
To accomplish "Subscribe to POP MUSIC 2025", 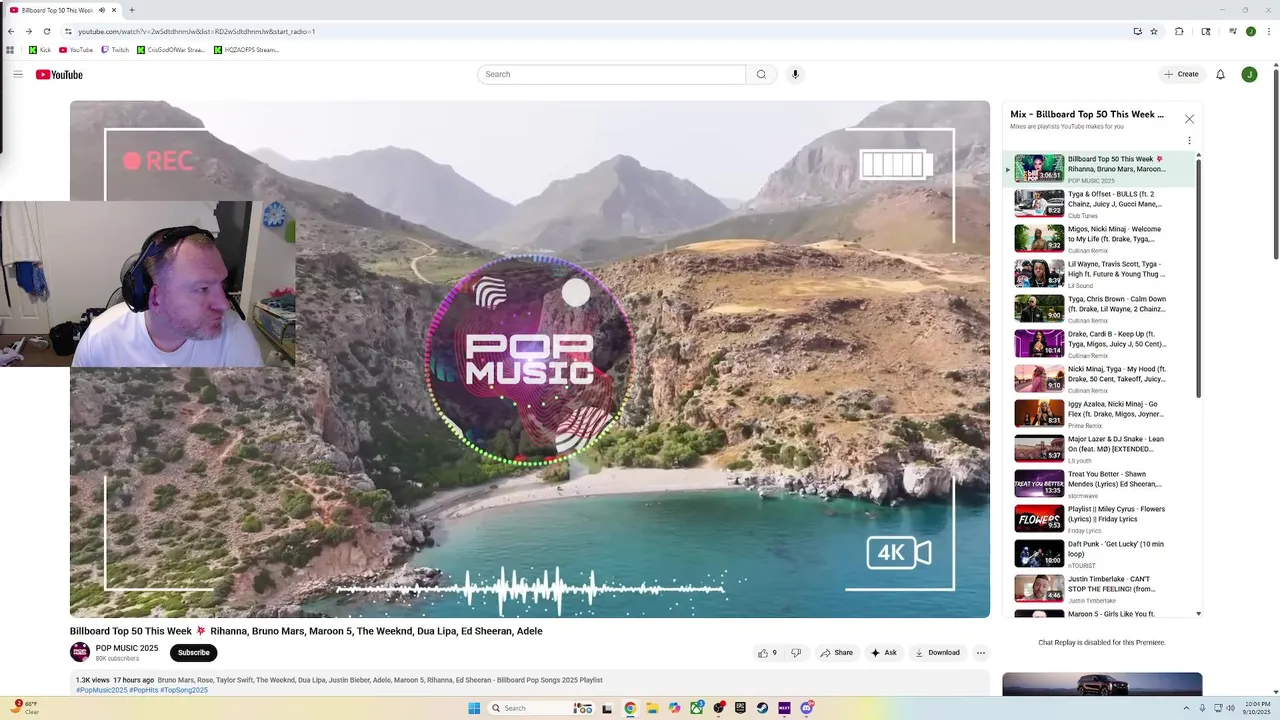I will pyautogui.click(x=193, y=653).
